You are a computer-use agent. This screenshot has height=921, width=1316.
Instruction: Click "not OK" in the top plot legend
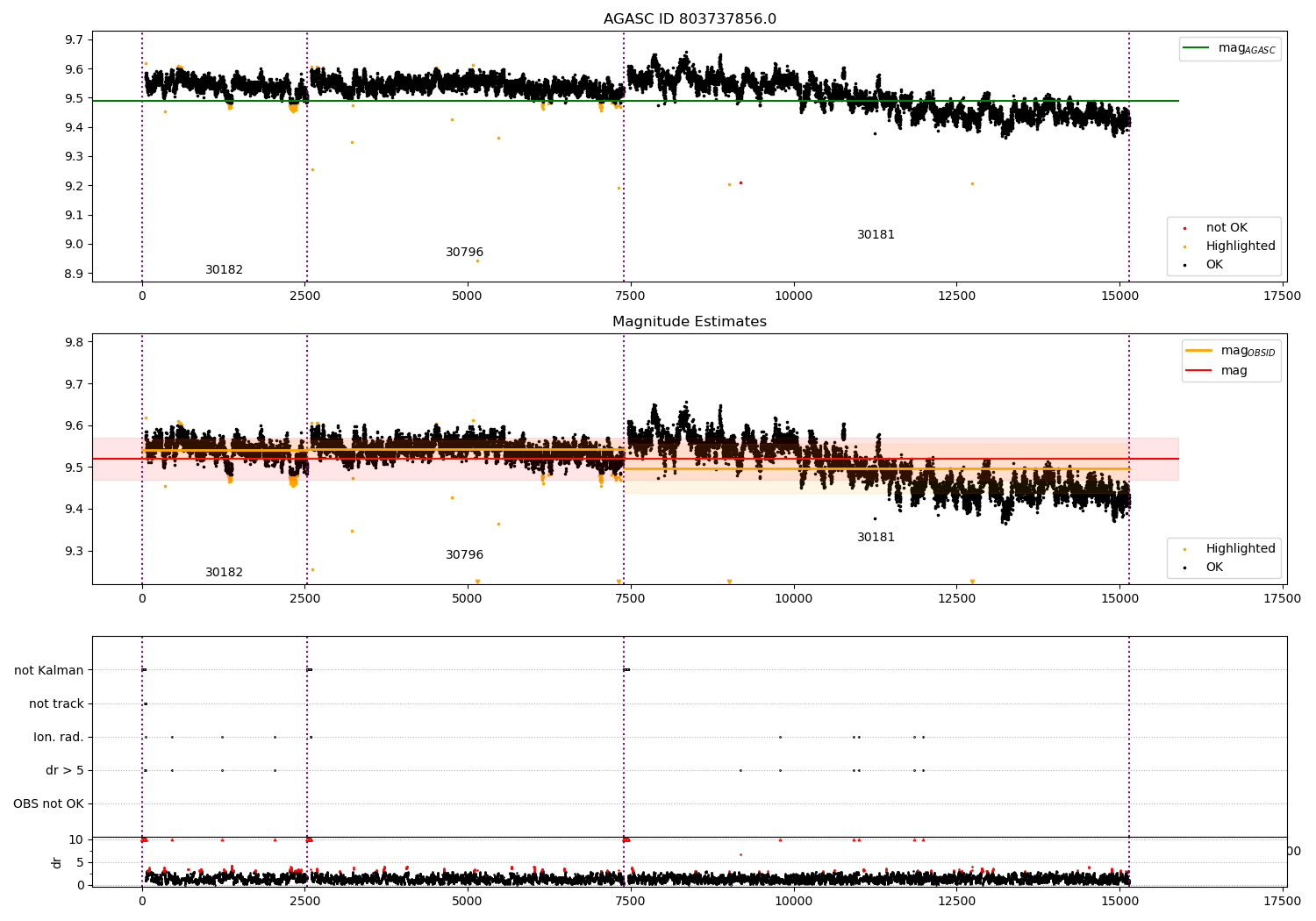pos(1227,228)
